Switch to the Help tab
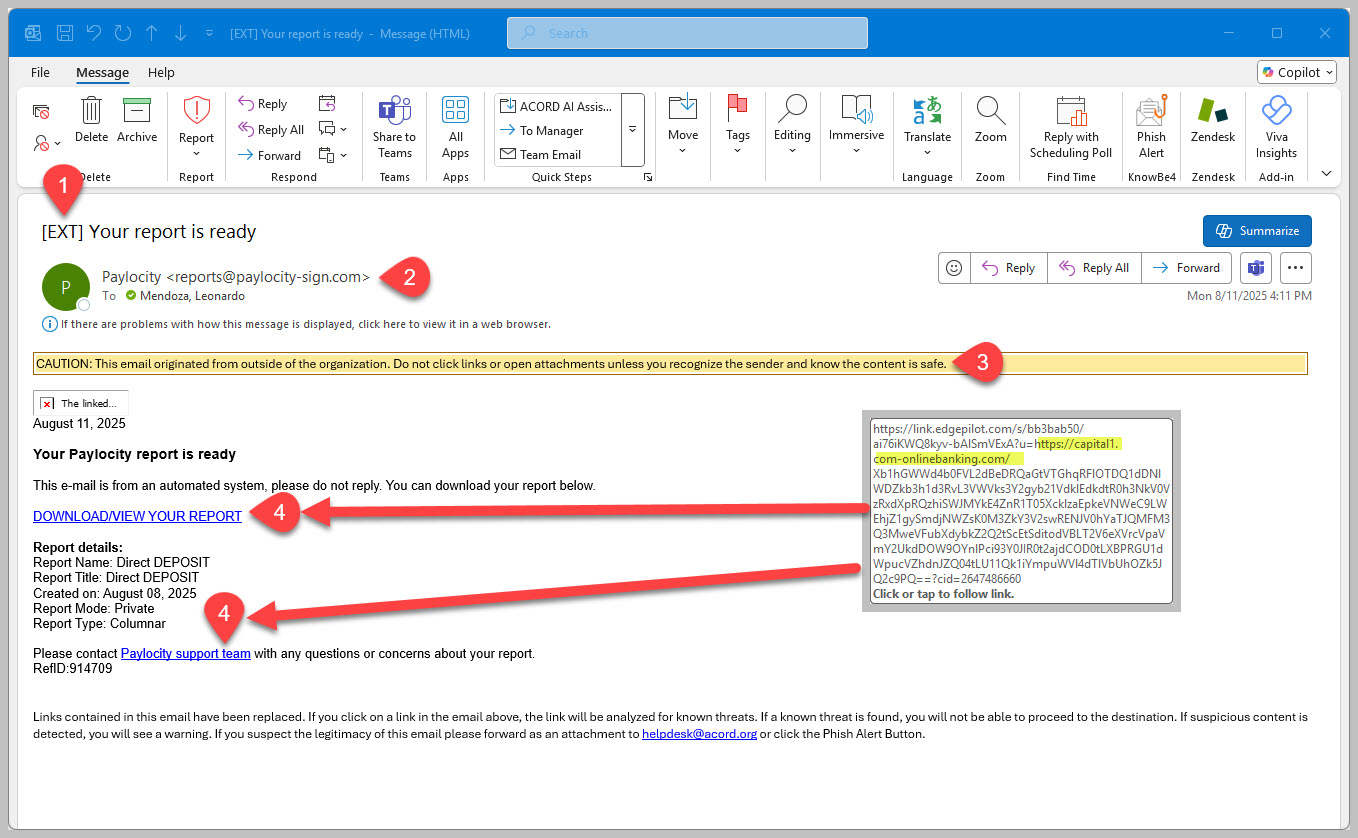The width and height of the screenshot is (1358, 838). tap(161, 72)
